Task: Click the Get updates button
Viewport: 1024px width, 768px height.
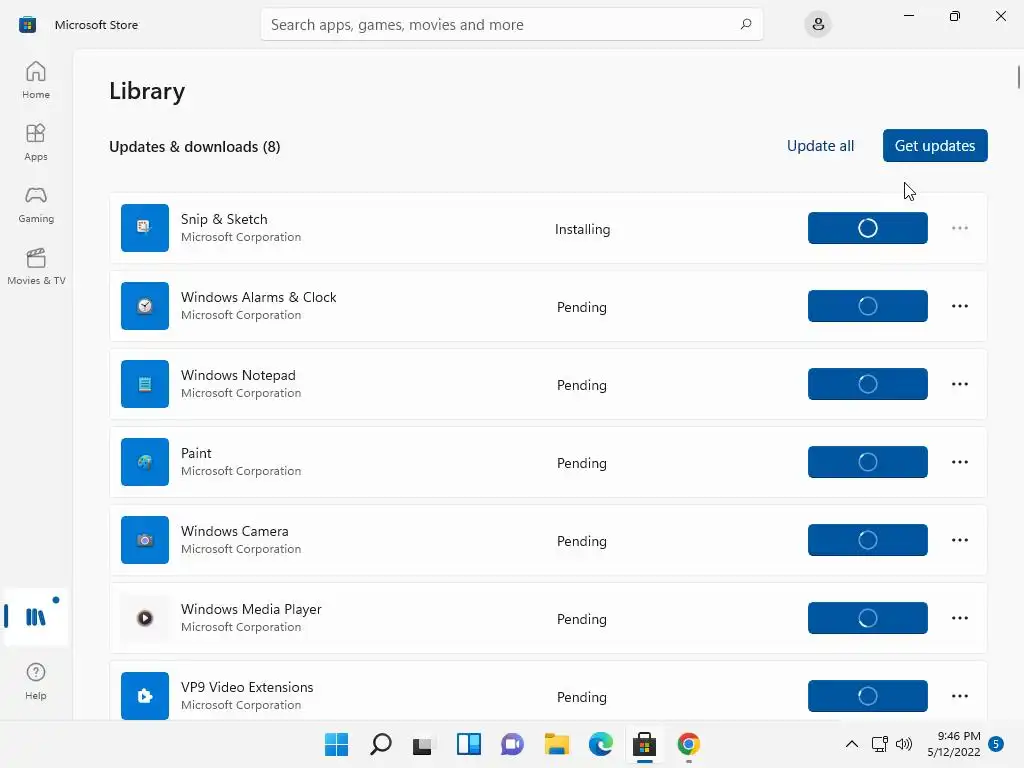Action: click(x=935, y=146)
